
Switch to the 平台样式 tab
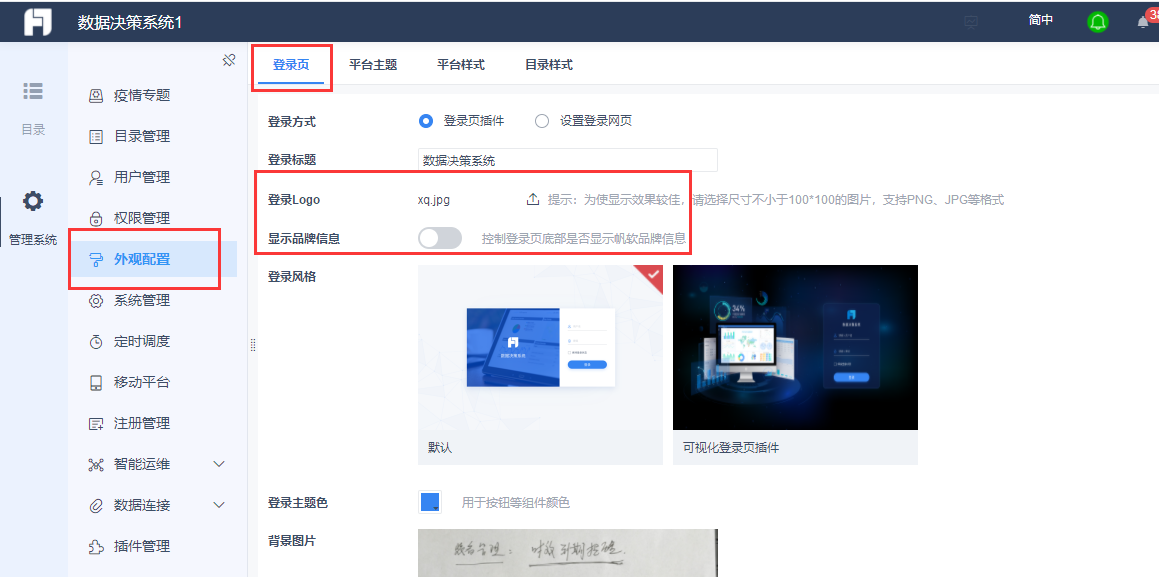coord(460,65)
